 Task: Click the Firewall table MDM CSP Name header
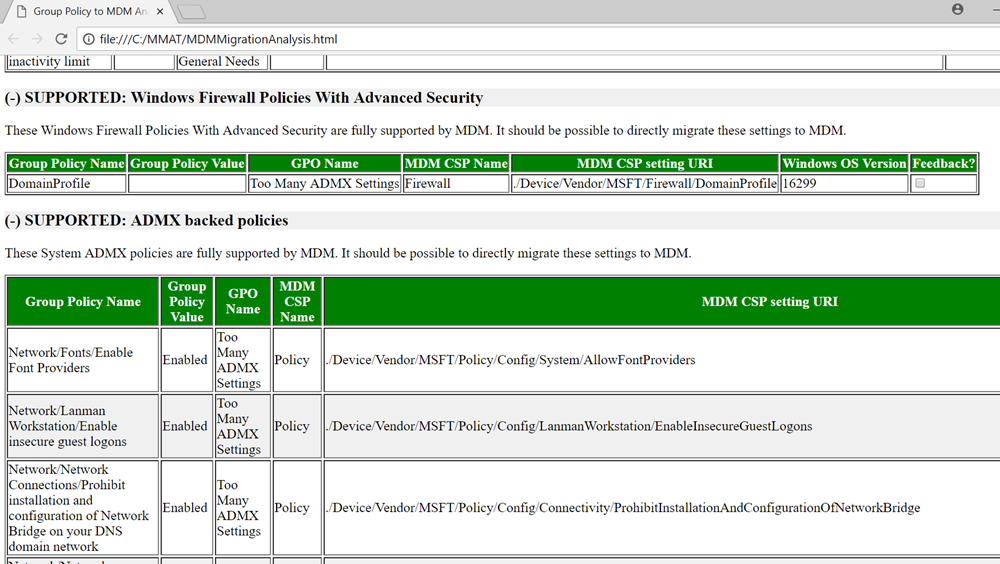[456, 163]
